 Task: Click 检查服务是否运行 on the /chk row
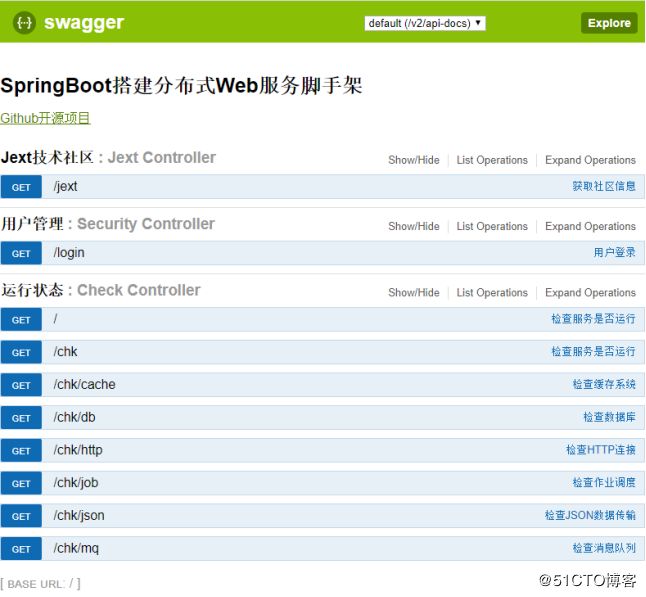tap(593, 351)
